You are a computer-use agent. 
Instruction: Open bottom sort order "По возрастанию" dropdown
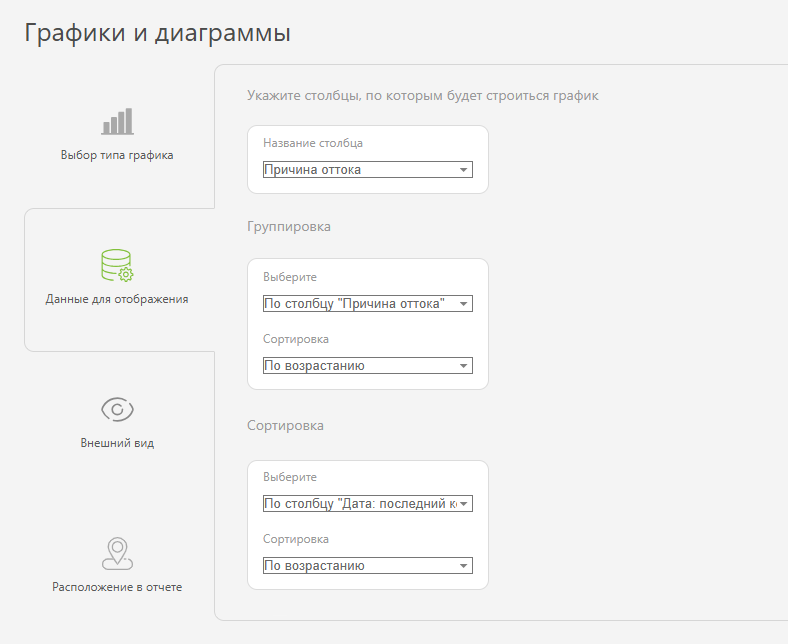[367, 566]
